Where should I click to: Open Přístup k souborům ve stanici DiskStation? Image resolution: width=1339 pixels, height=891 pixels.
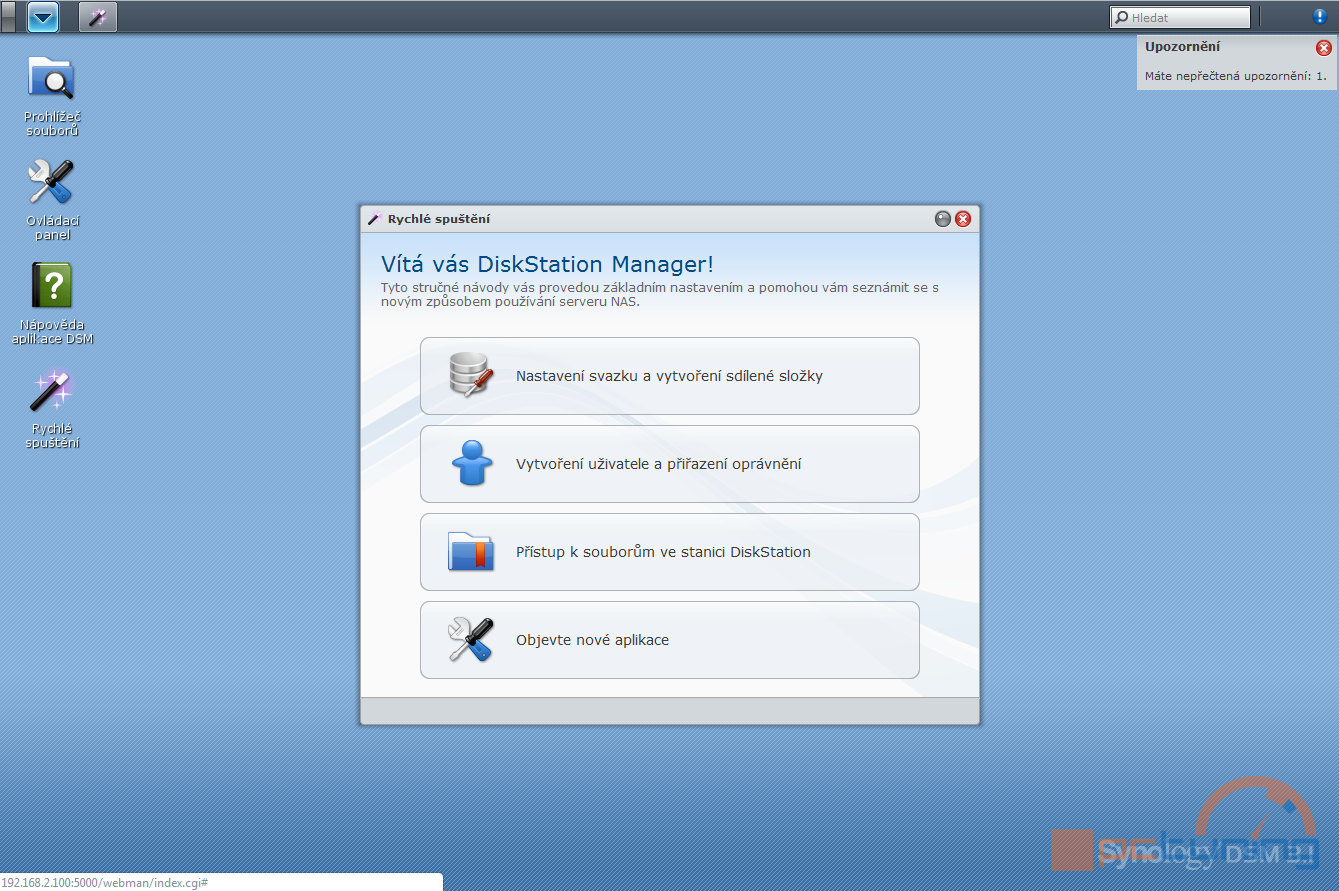point(670,552)
